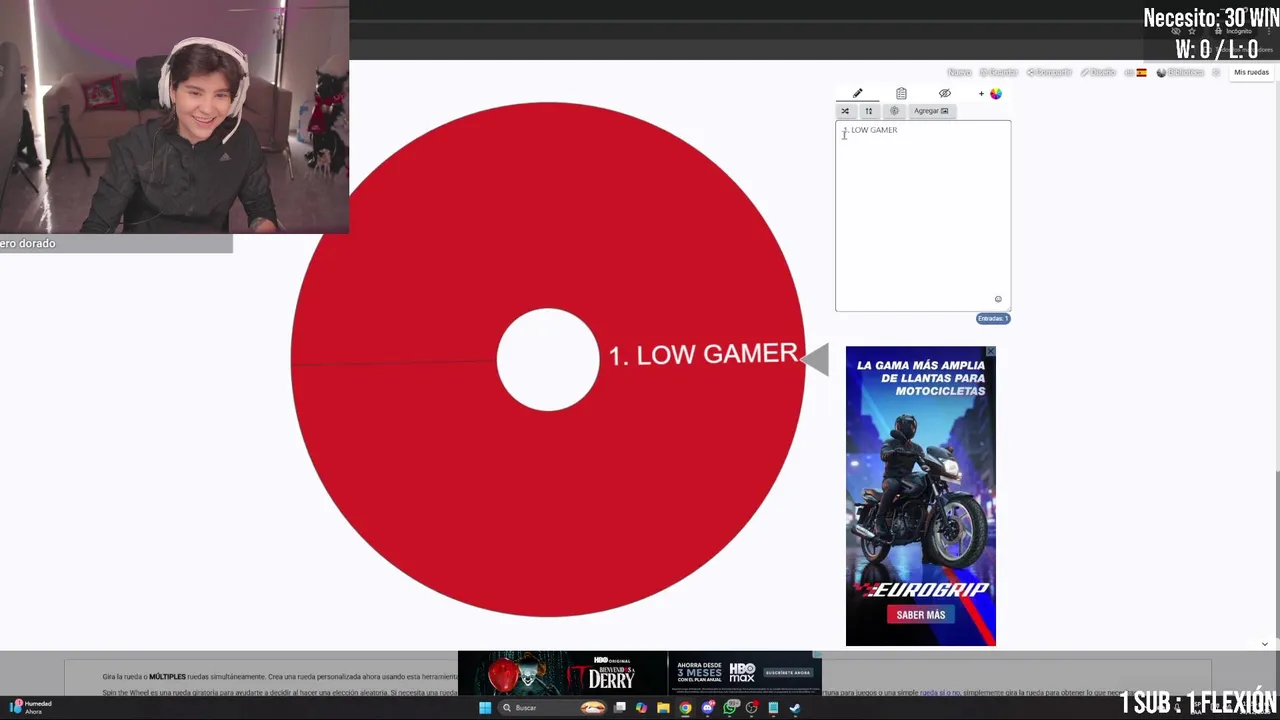Open the emoji picker in entries box
This screenshot has width=1280, height=720.
click(x=998, y=299)
